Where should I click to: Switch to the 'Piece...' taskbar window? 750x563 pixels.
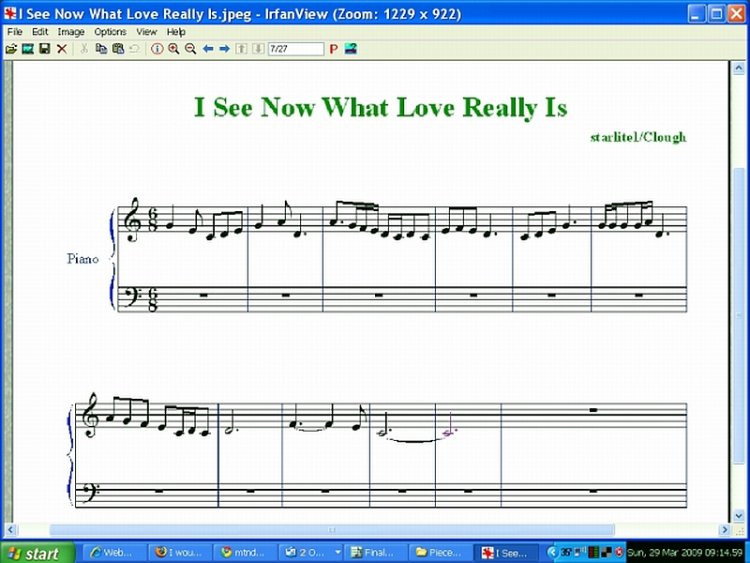(x=437, y=552)
